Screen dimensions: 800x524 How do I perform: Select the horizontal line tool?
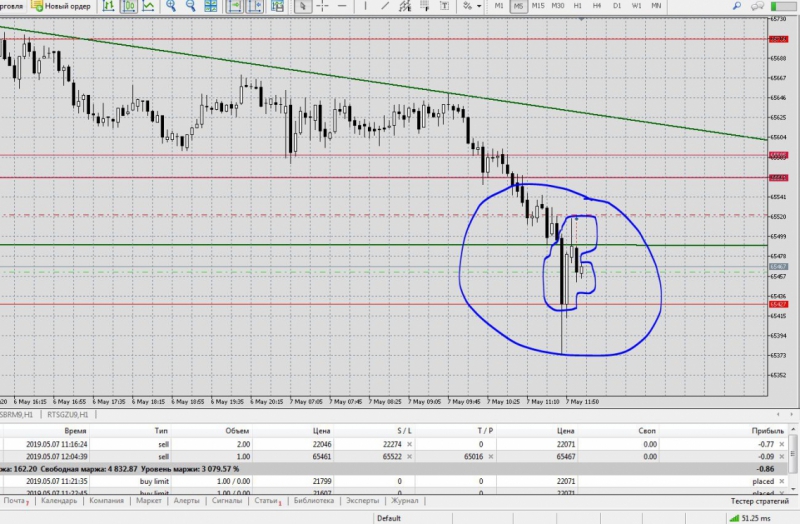[x=342, y=6]
